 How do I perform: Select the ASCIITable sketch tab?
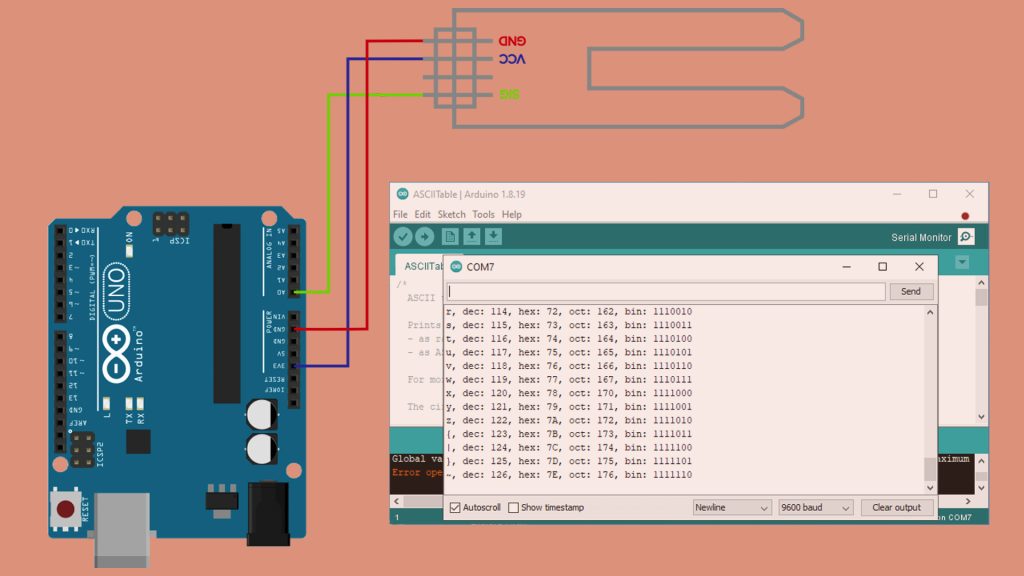(x=419, y=266)
